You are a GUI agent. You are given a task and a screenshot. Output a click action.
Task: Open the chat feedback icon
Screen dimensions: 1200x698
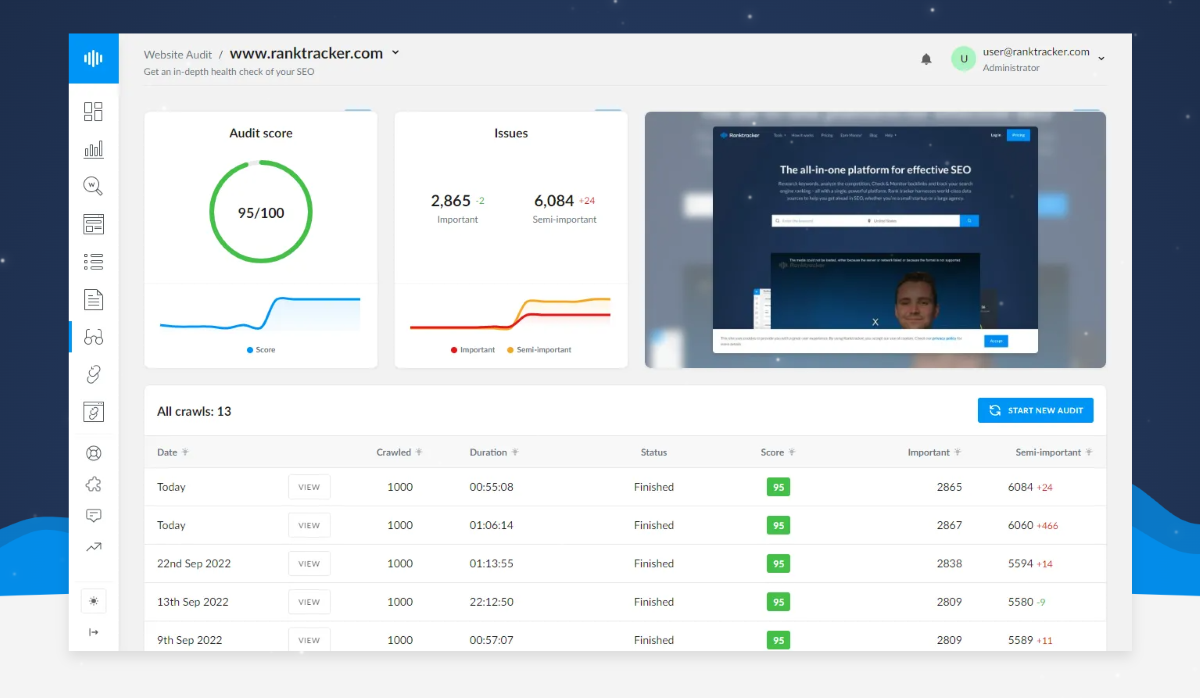point(93,516)
